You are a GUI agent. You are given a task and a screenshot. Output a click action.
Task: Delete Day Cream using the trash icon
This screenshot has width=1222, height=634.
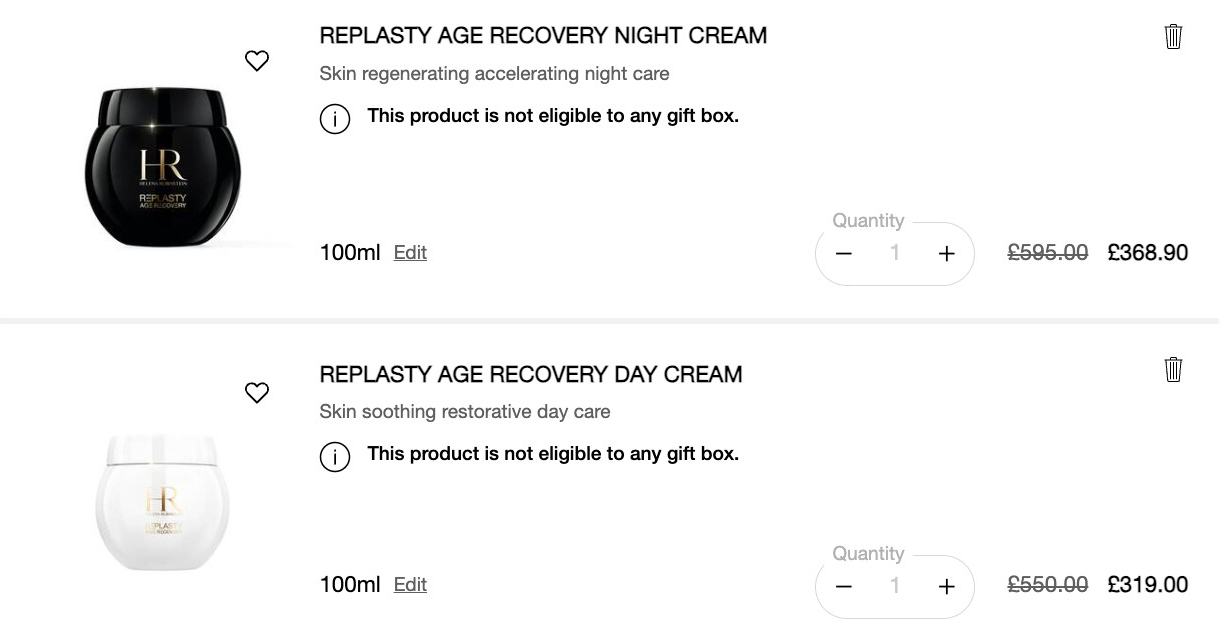coord(1173,370)
